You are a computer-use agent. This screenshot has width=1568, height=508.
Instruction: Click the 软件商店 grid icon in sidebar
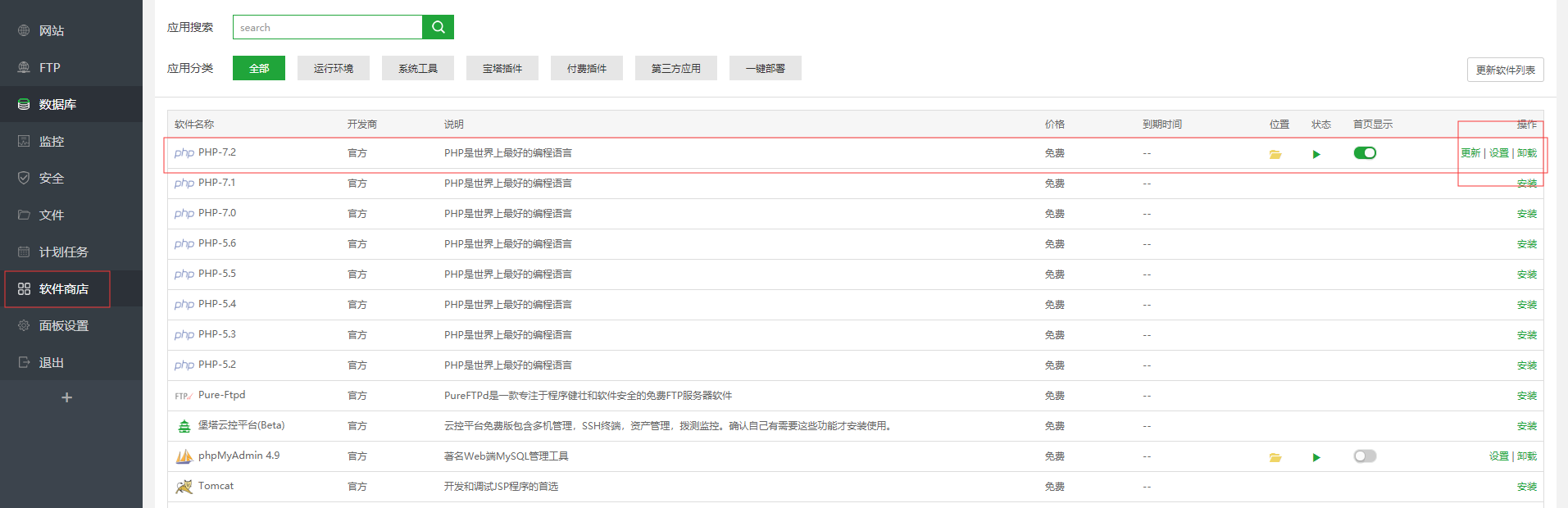pos(24,288)
